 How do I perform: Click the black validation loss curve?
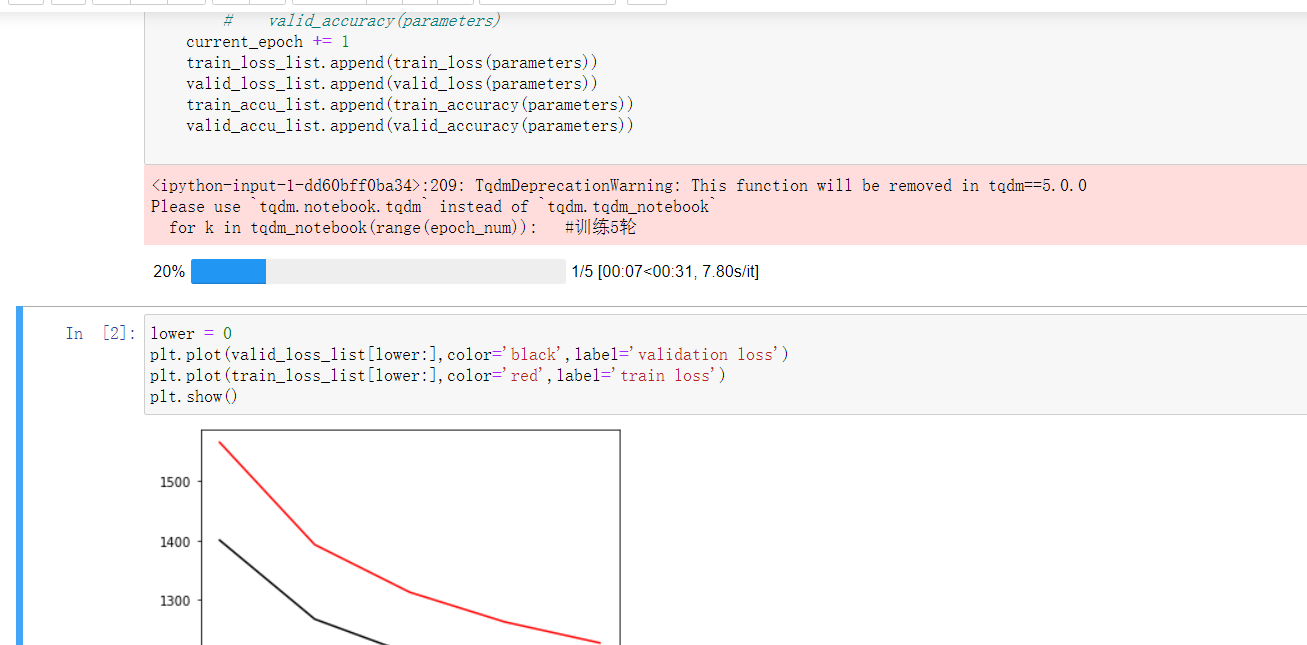(315, 618)
